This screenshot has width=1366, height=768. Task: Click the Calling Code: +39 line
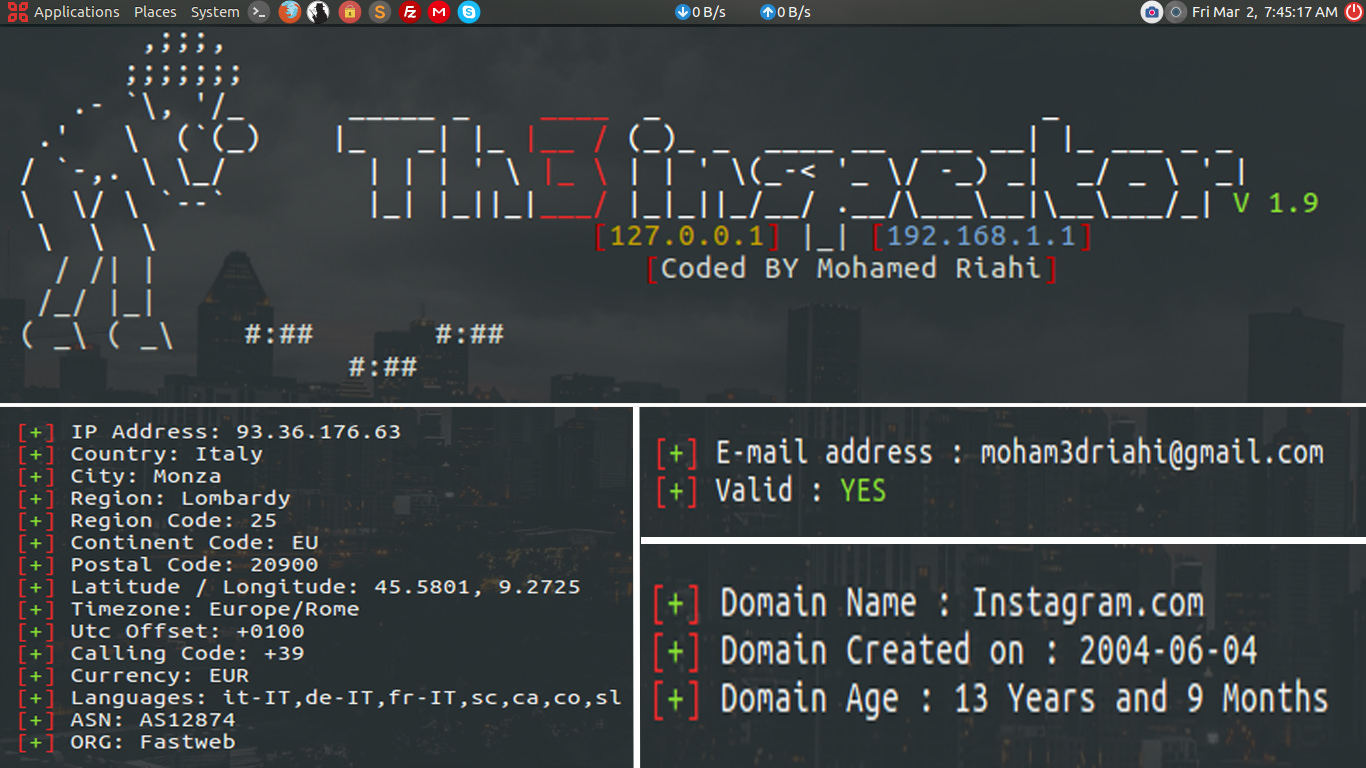pos(161,653)
